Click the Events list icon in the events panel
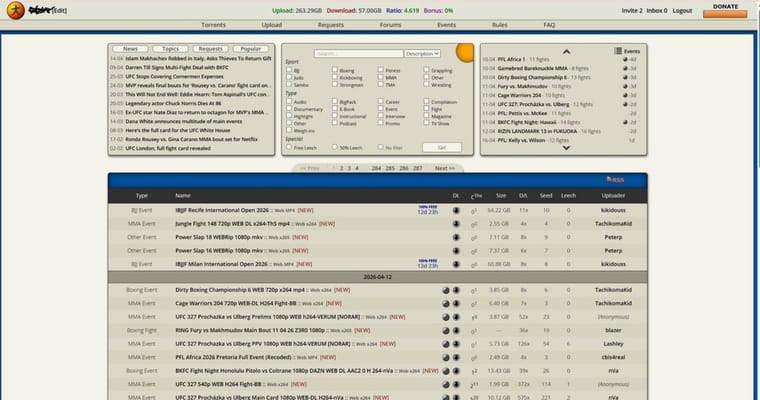Viewport: 760px width, 400px height. click(x=616, y=49)
